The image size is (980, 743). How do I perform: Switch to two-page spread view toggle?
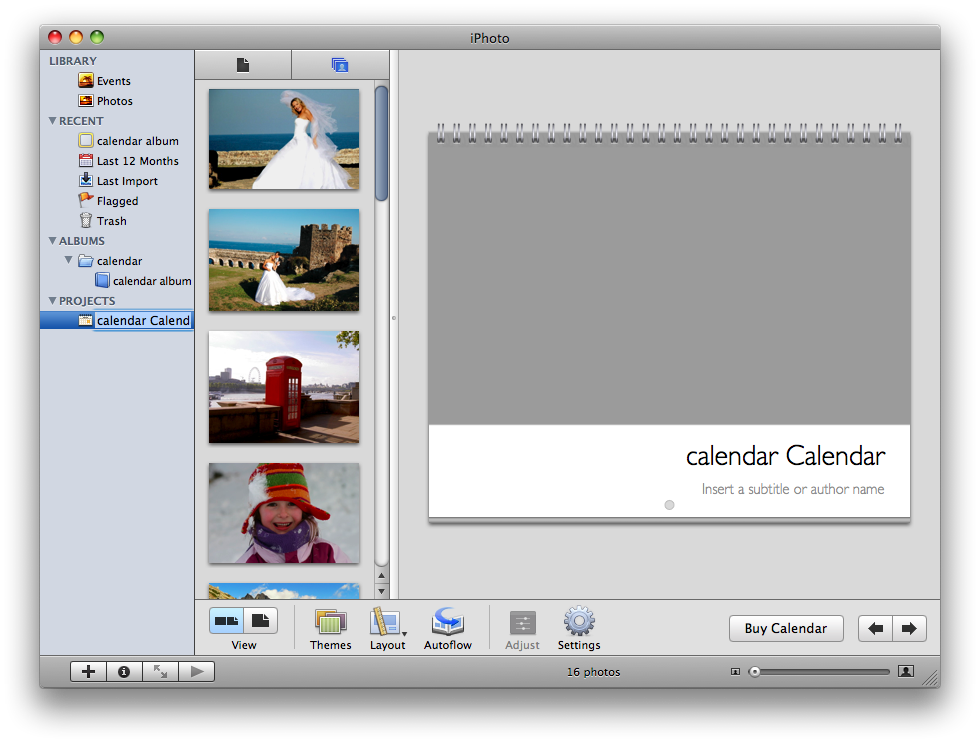(x=226, y=621)
